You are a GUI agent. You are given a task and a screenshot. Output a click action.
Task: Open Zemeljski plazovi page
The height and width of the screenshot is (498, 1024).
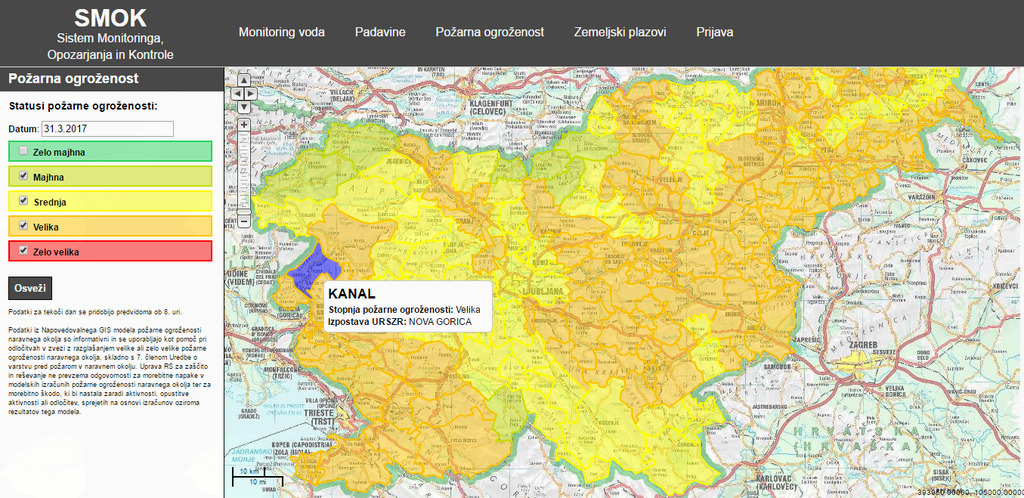point(620,32)
